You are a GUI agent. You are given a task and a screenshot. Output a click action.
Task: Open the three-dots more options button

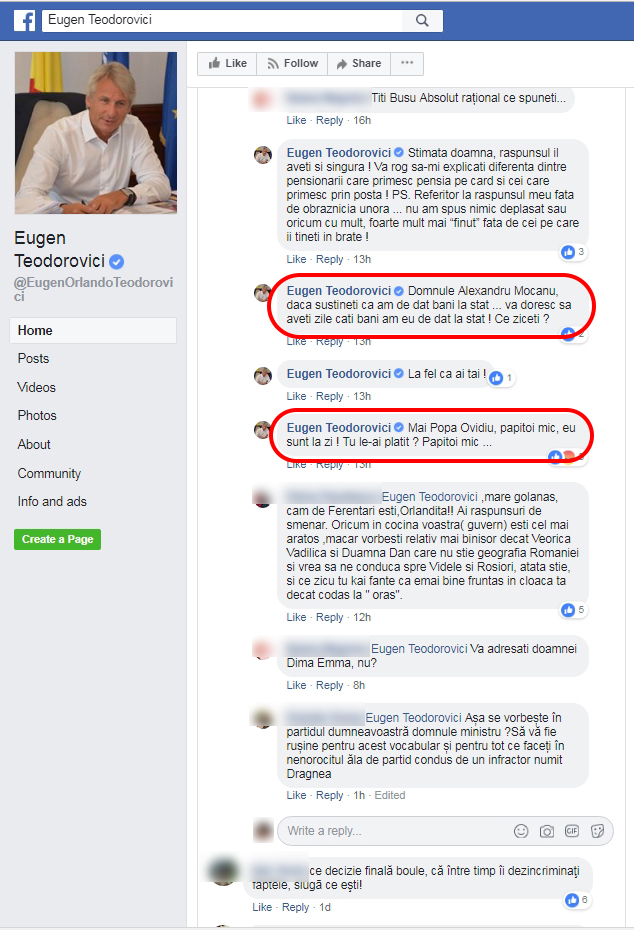tap(407, 63)
